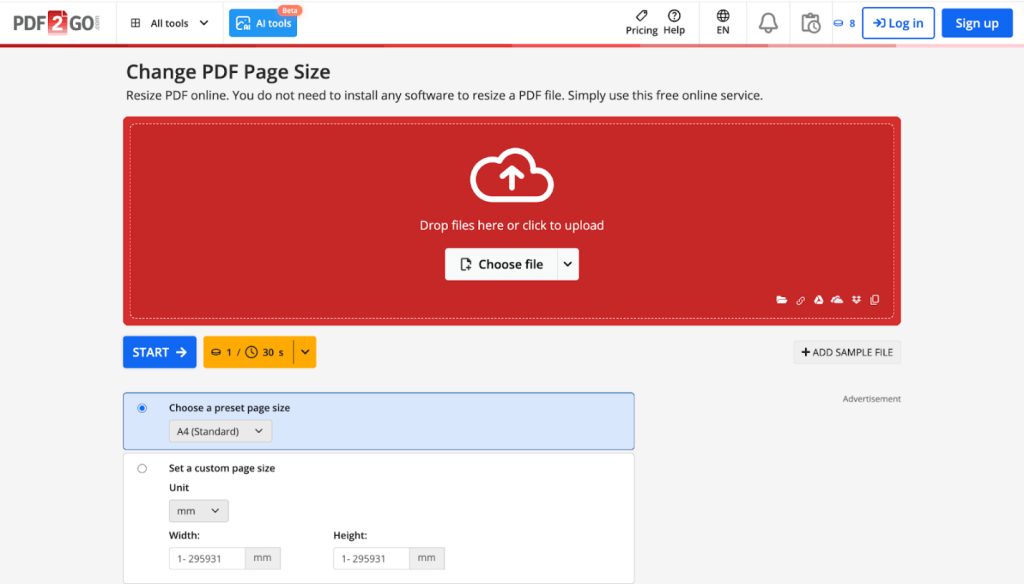The image size is (1024, 584).
Task: Browse local files with the folder icon
Action: coord(782,299)
